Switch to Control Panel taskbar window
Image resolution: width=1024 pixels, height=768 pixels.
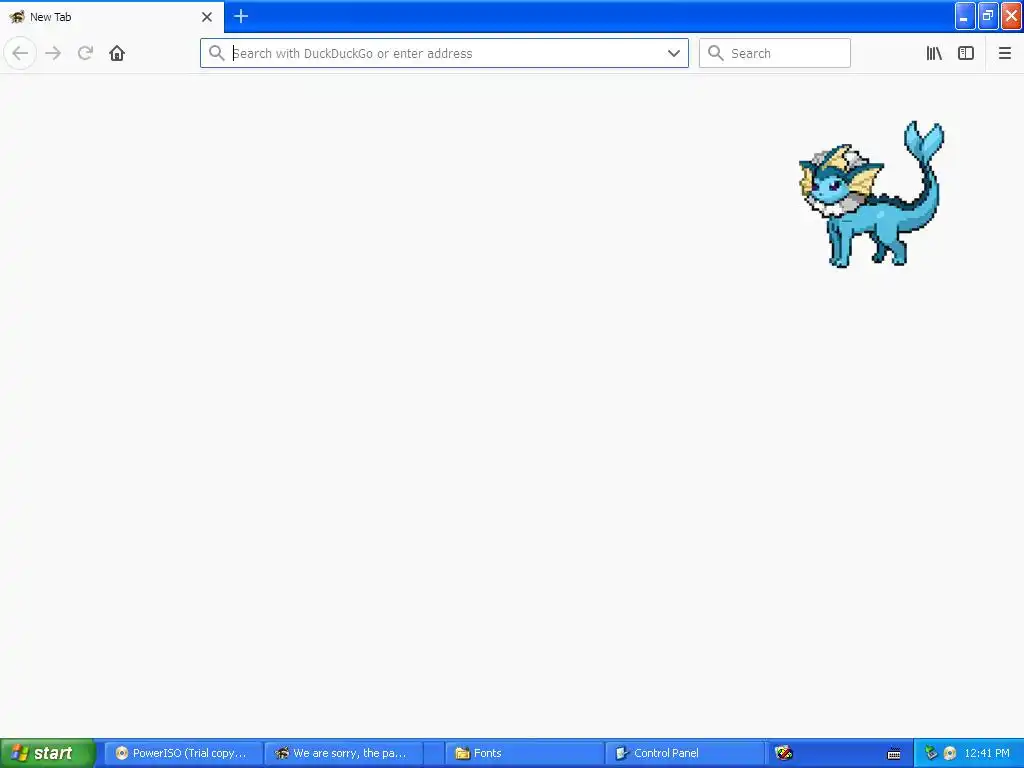[684, 753]
